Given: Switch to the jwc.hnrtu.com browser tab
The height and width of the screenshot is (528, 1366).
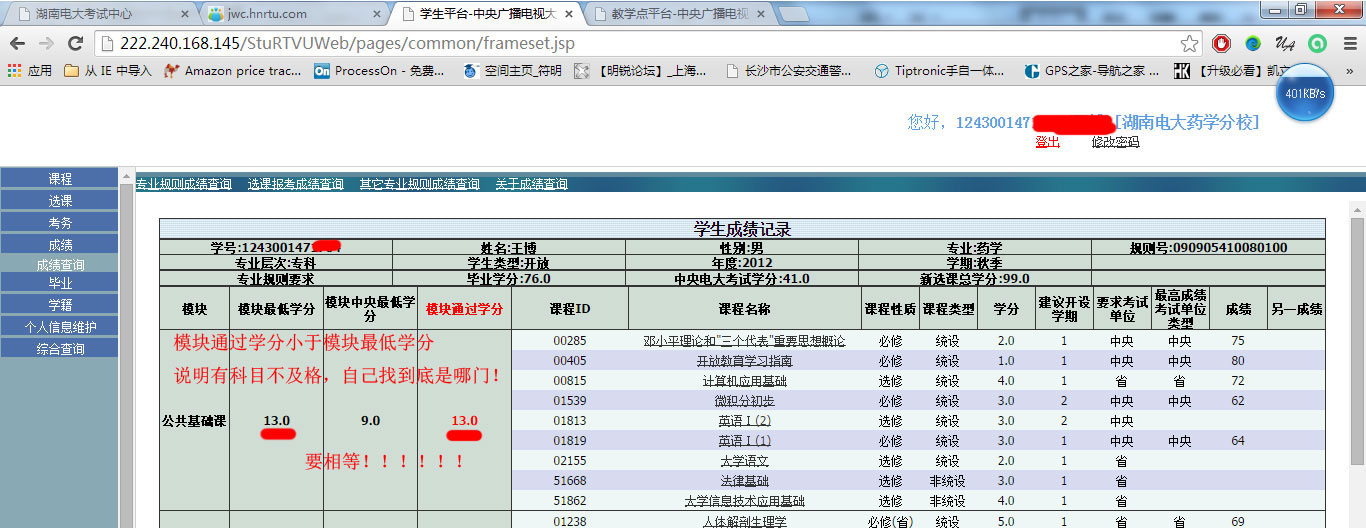Looking at the screenshot, I should click(290, 14).
